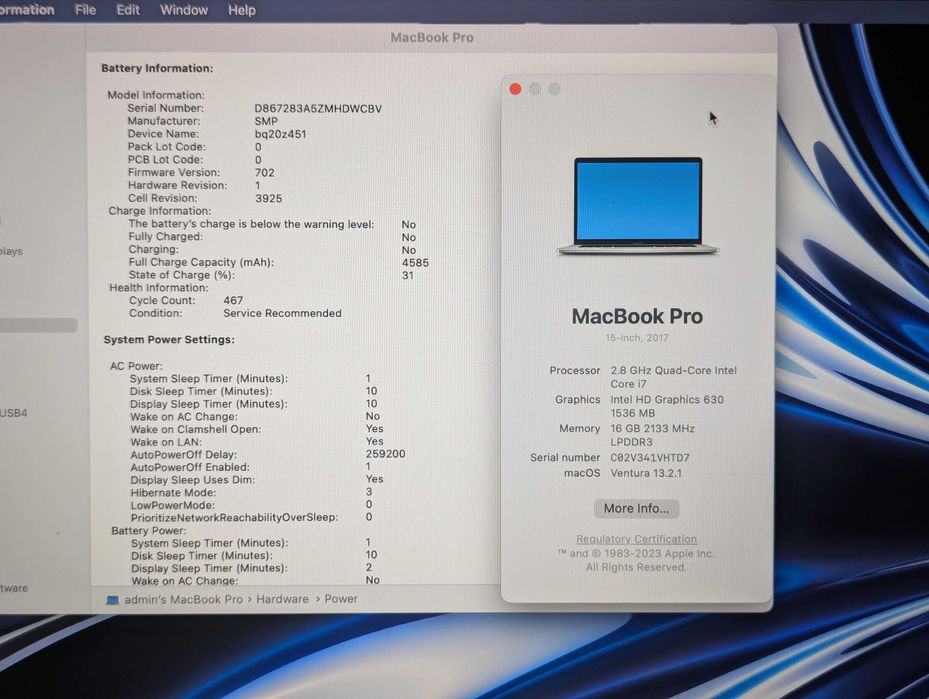This screenshot has width=929, height=699.
Task: Click the System Power Settings heading
Action: click(x=169, y=339)
